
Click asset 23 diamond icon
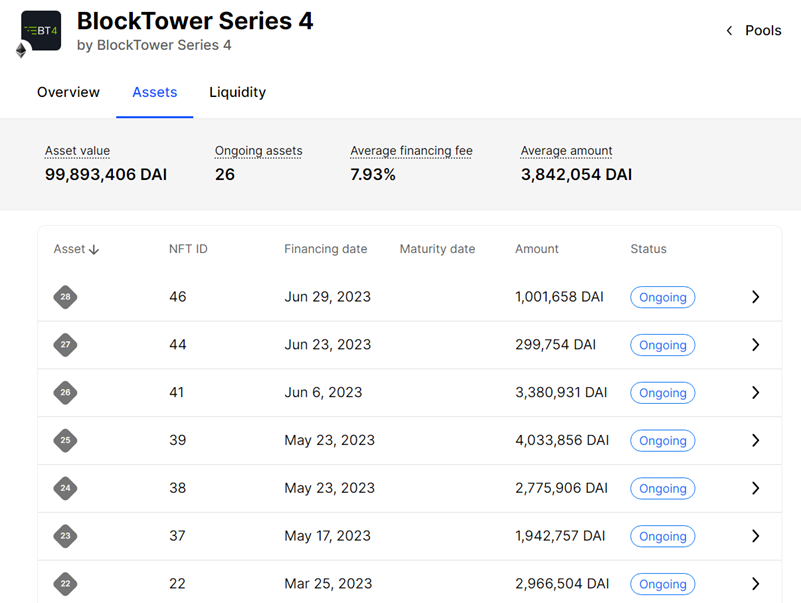(x=65, y=536)
